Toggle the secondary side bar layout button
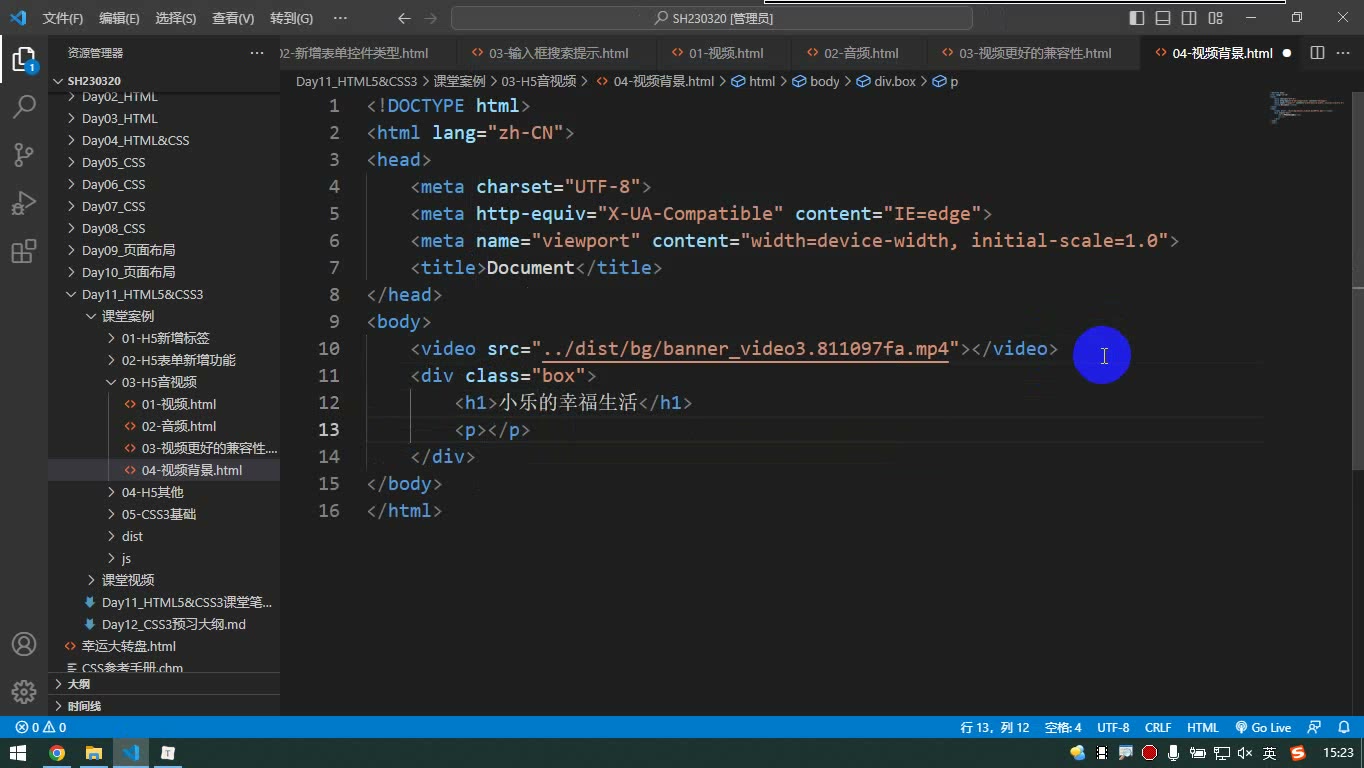The image size is (1364, 768). click(1189, 18)
